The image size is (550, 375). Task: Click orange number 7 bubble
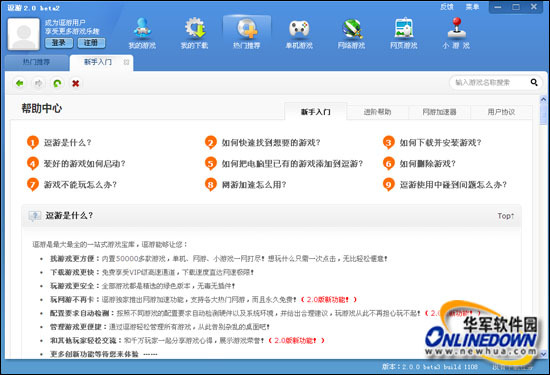(x=33, y=185)
